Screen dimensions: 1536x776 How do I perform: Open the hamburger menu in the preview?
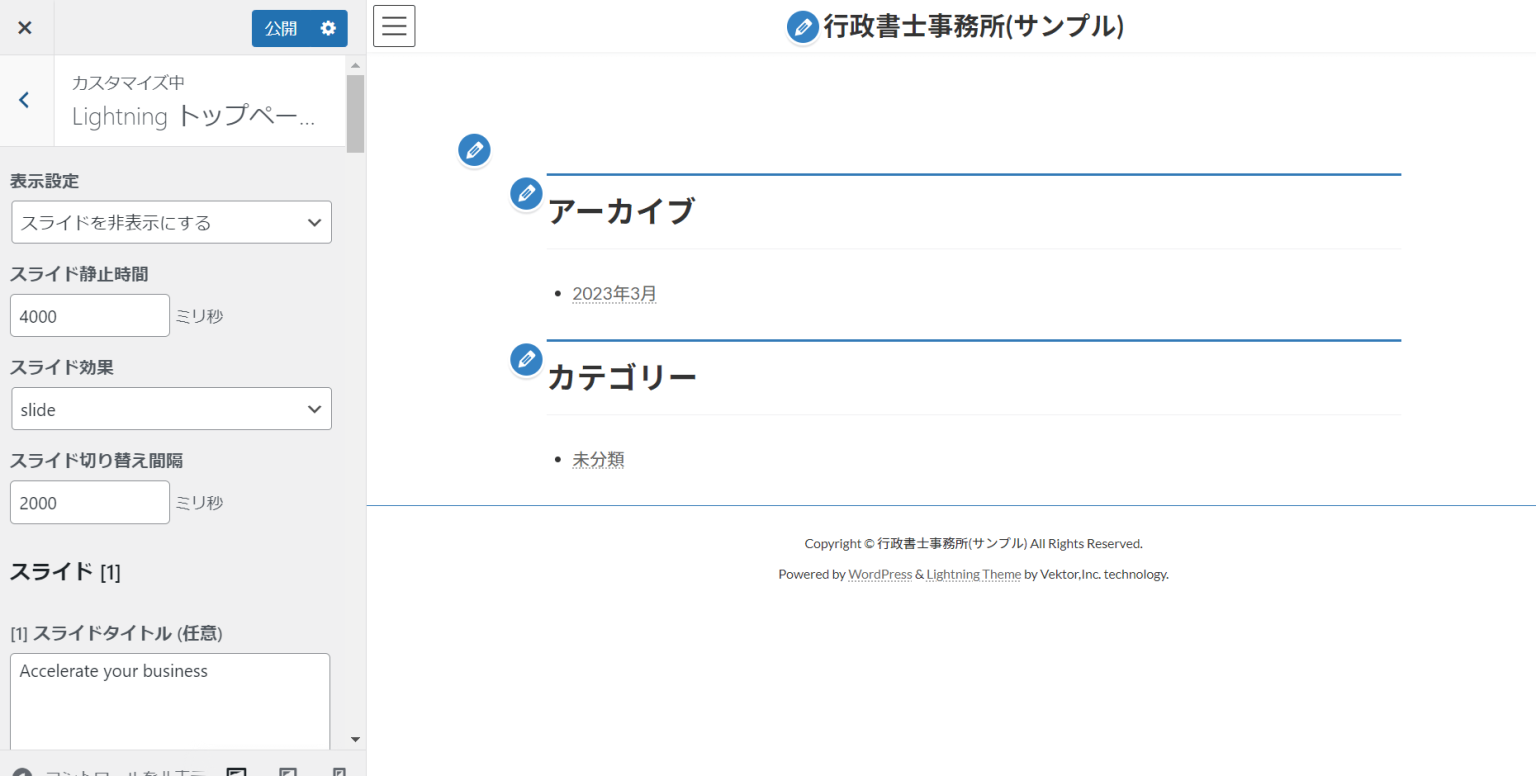click(x=394, y=26)
